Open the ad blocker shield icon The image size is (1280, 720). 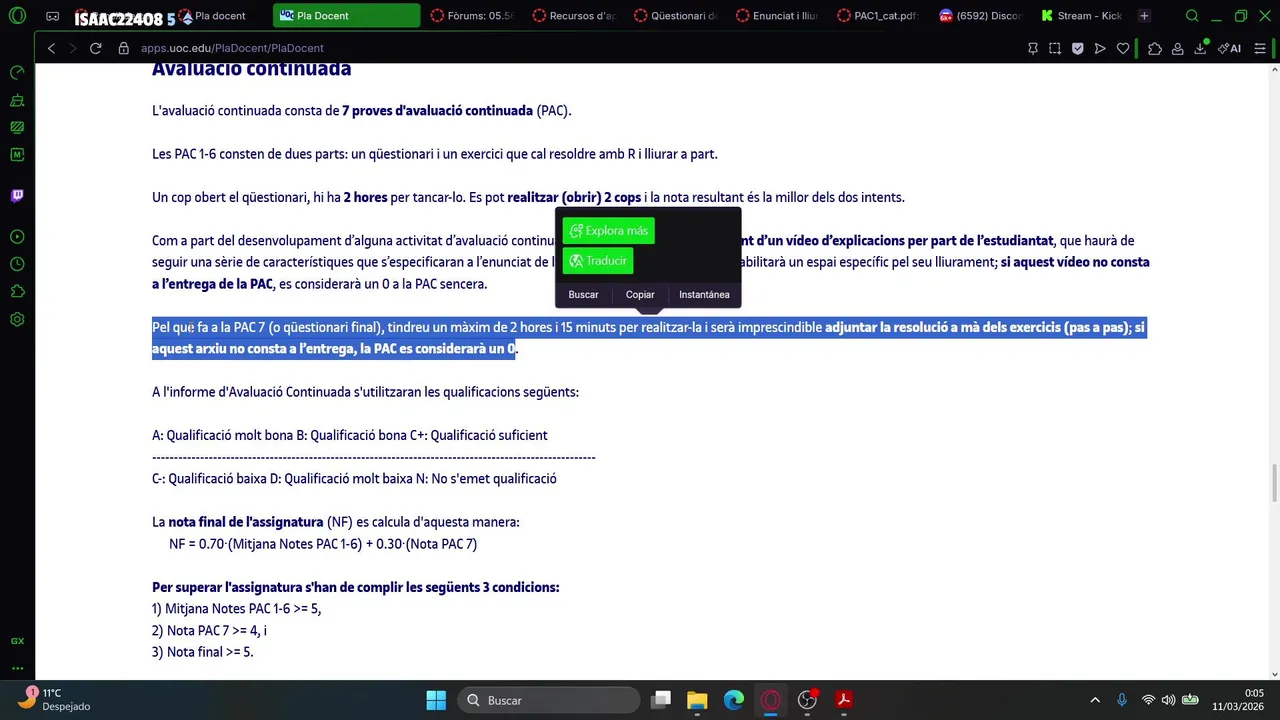click(x=1077, y=48)
